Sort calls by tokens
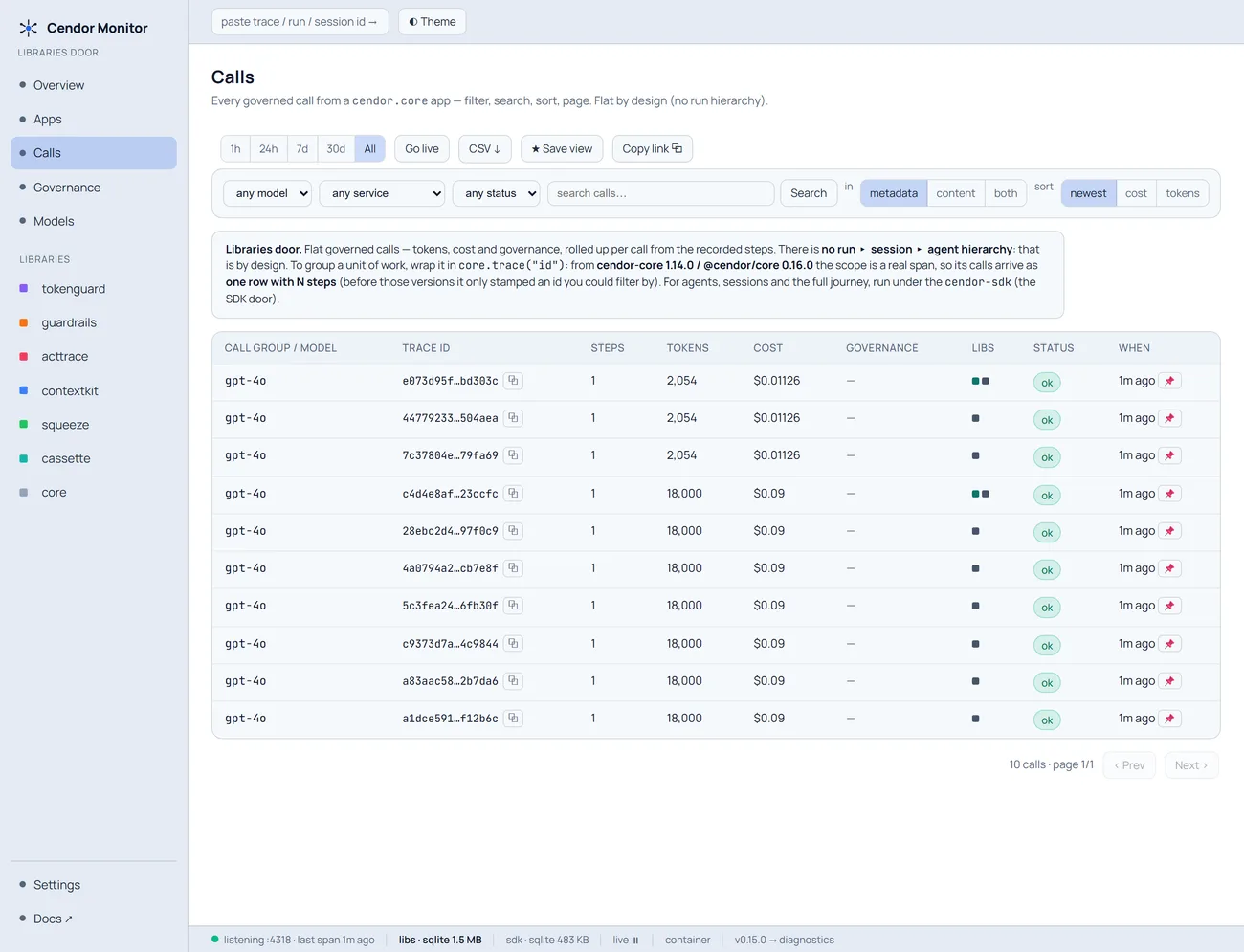Screen dimensions: 1244x952 (1183, 193)
